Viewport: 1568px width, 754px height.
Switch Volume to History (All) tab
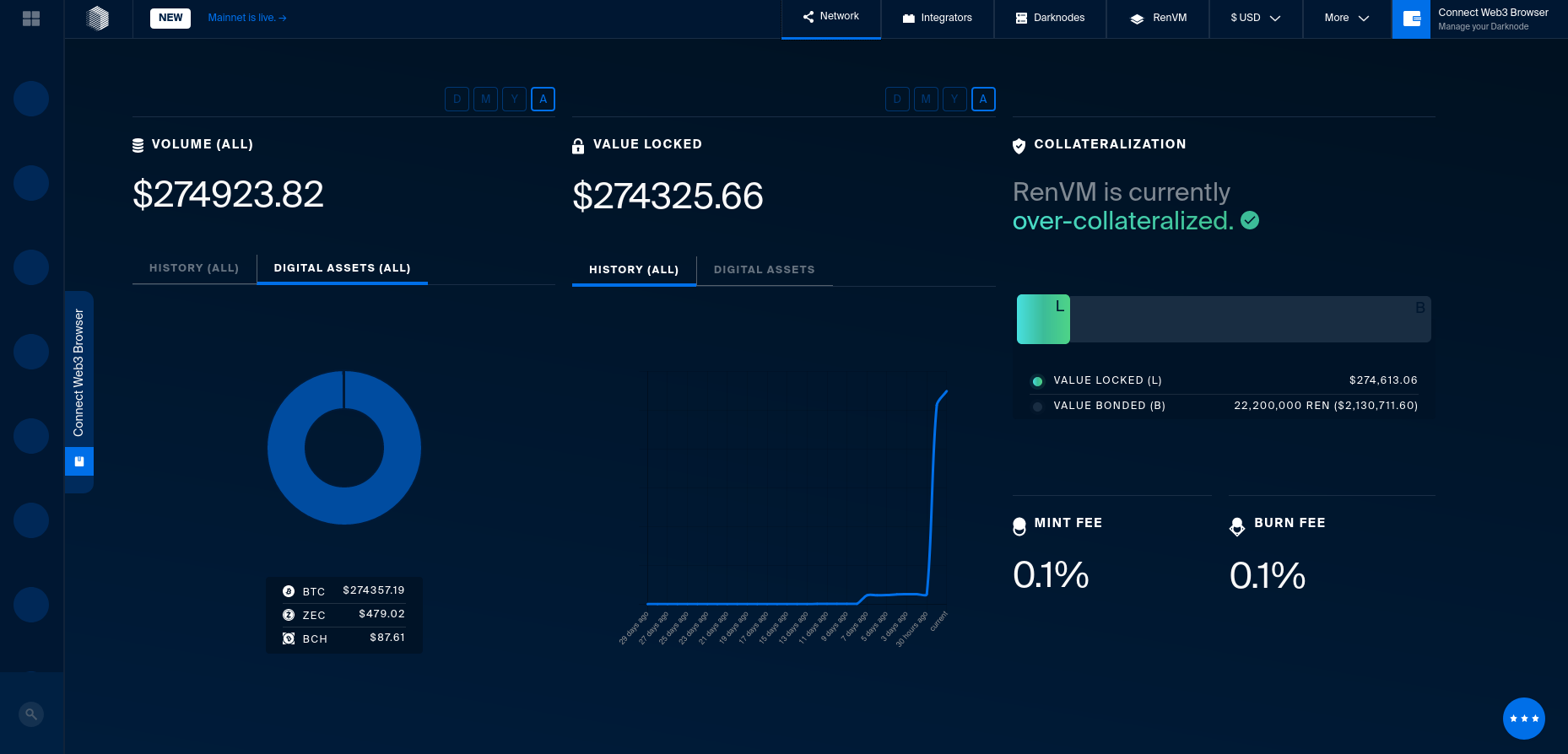[194, 268]
